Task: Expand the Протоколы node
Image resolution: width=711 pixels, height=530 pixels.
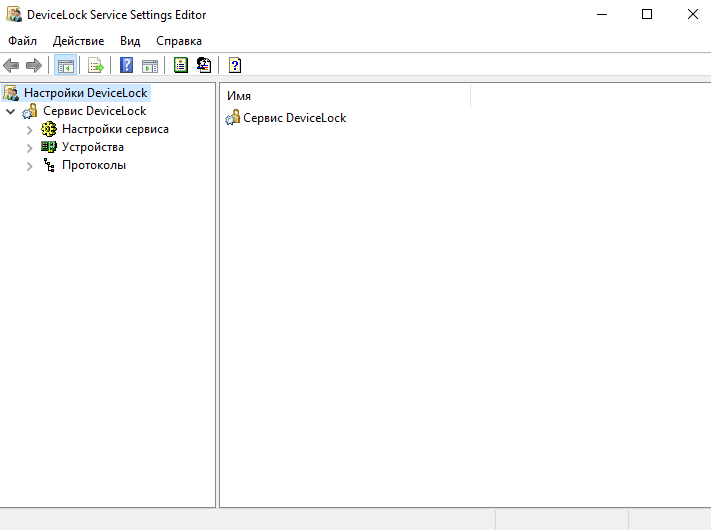Action: click(29, 166)
